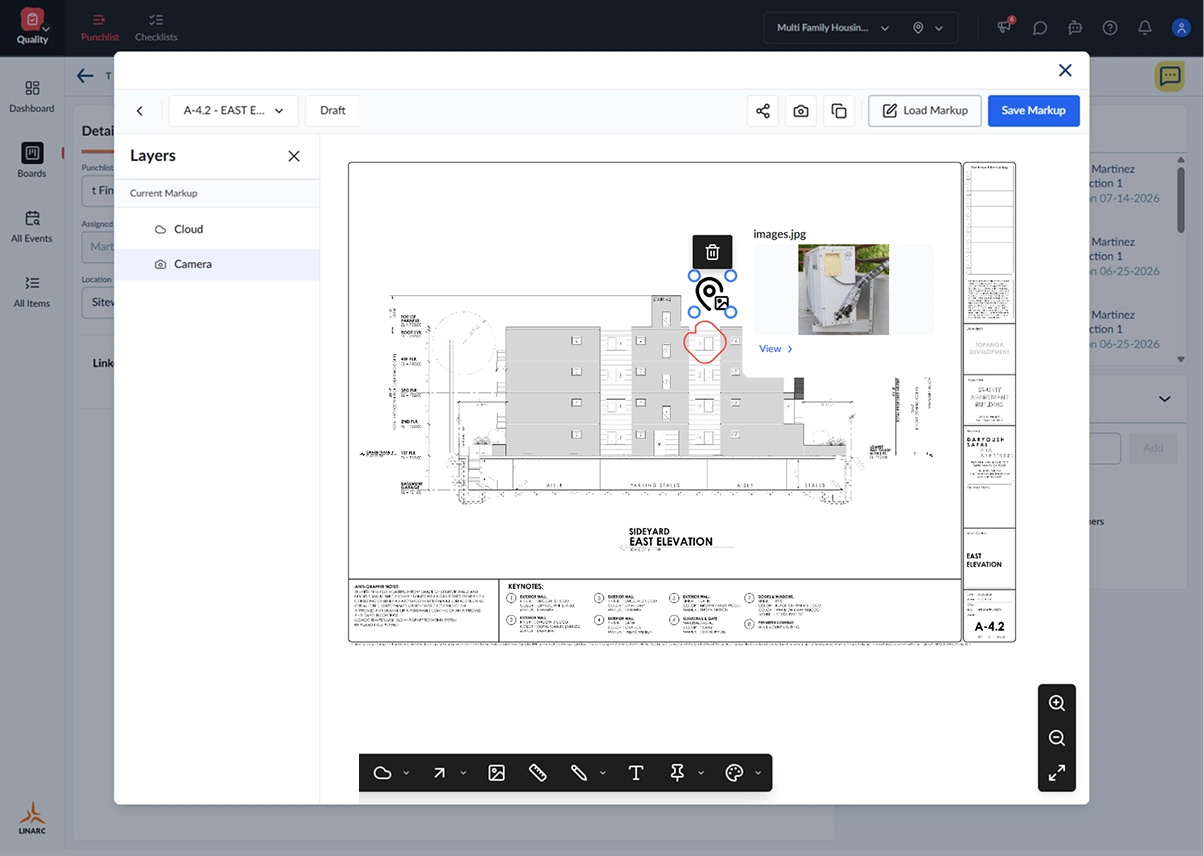Click the yellow chat message icon

[x=1169, y=76]
